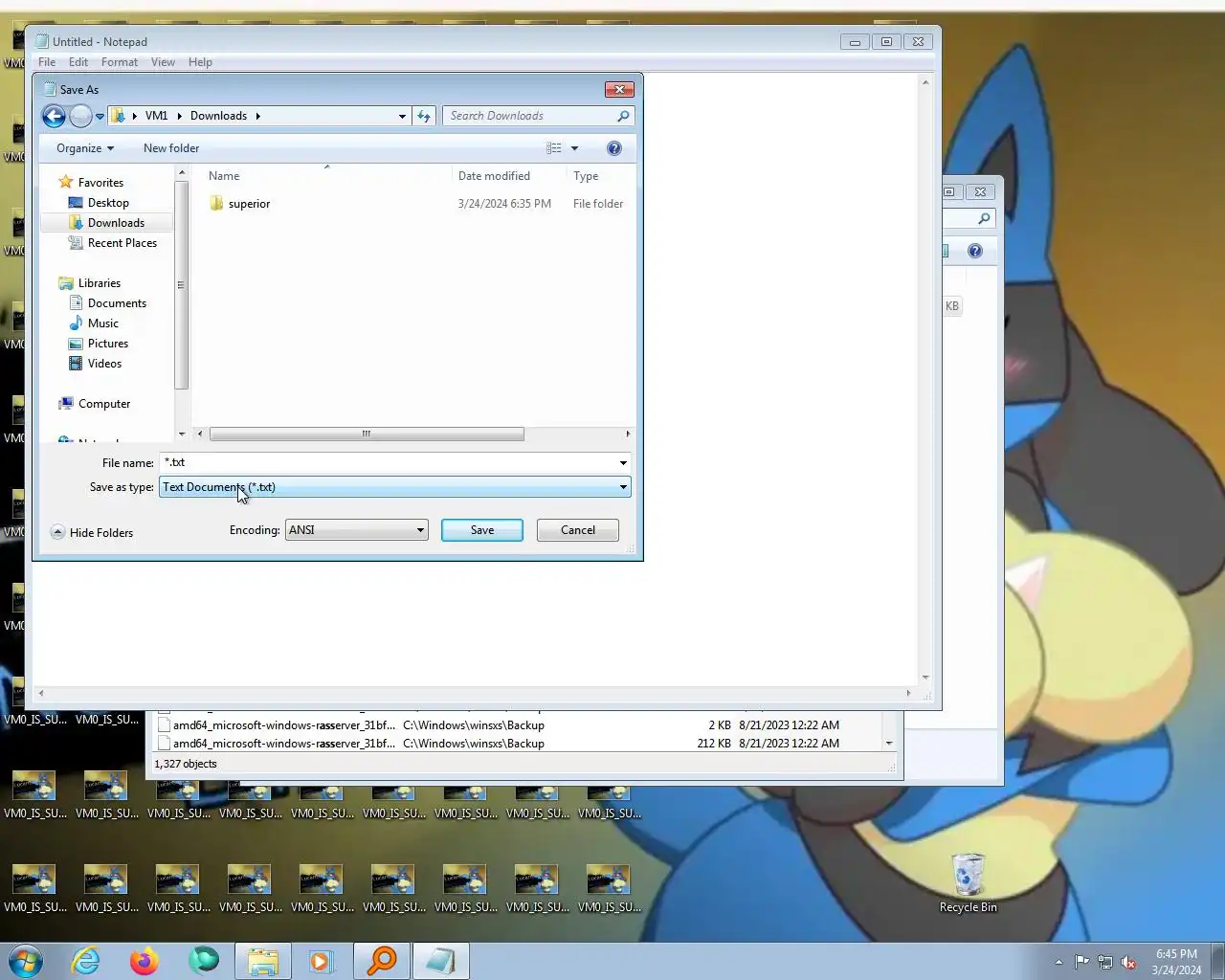The height and width of the screenshot is (980, 1225).
Task: Sort by Date modified column header
Action: tap(494, 176)
